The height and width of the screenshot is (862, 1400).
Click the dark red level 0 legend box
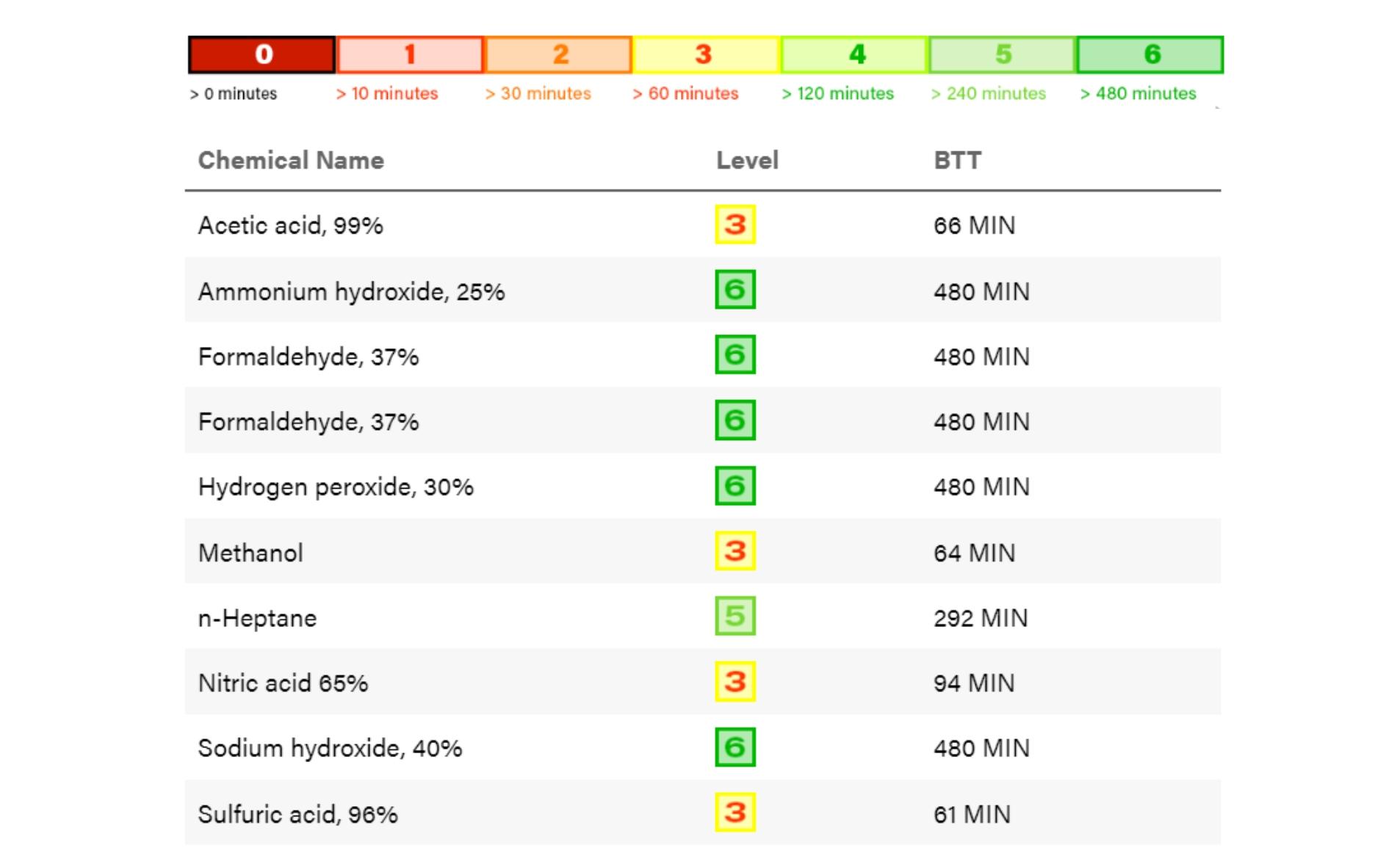(x=262, y=54)
